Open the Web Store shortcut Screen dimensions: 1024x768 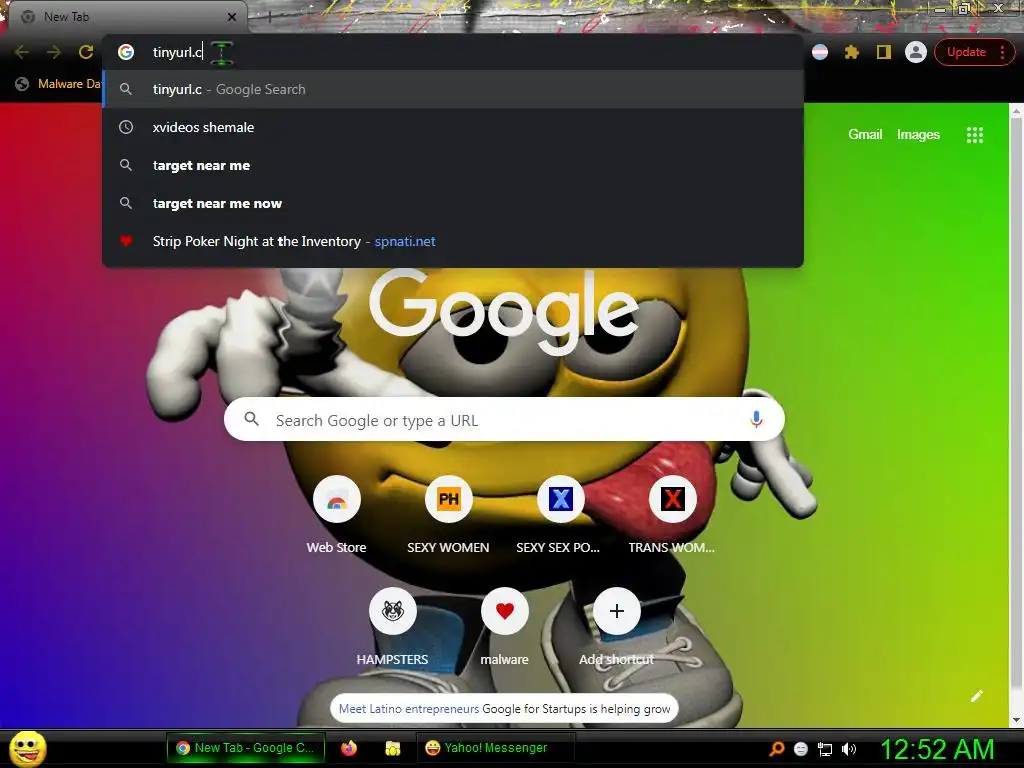(336, 515)
